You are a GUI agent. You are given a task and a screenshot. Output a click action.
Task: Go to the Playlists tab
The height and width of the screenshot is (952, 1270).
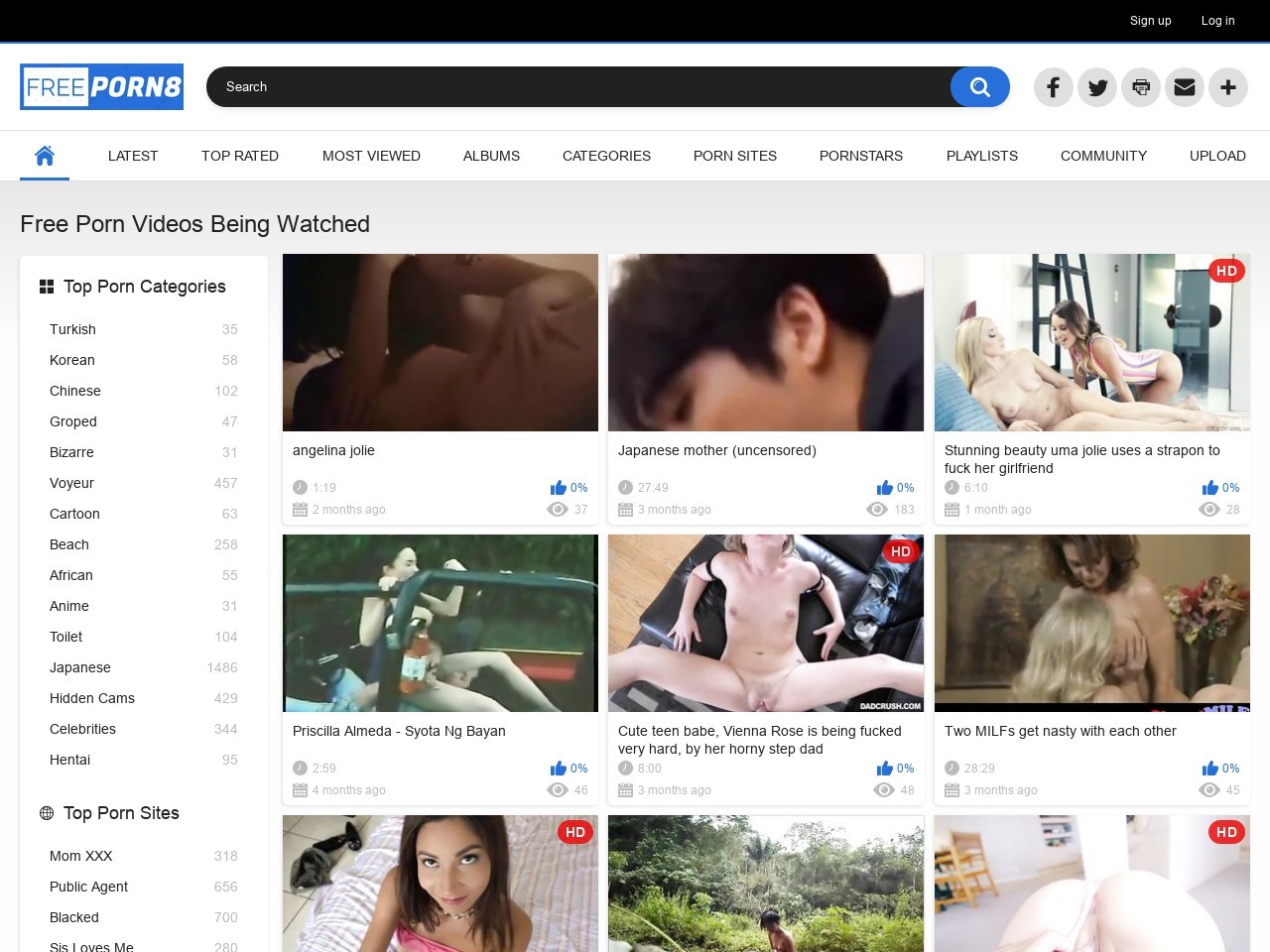pyautogui.click(x=981, y=156)
